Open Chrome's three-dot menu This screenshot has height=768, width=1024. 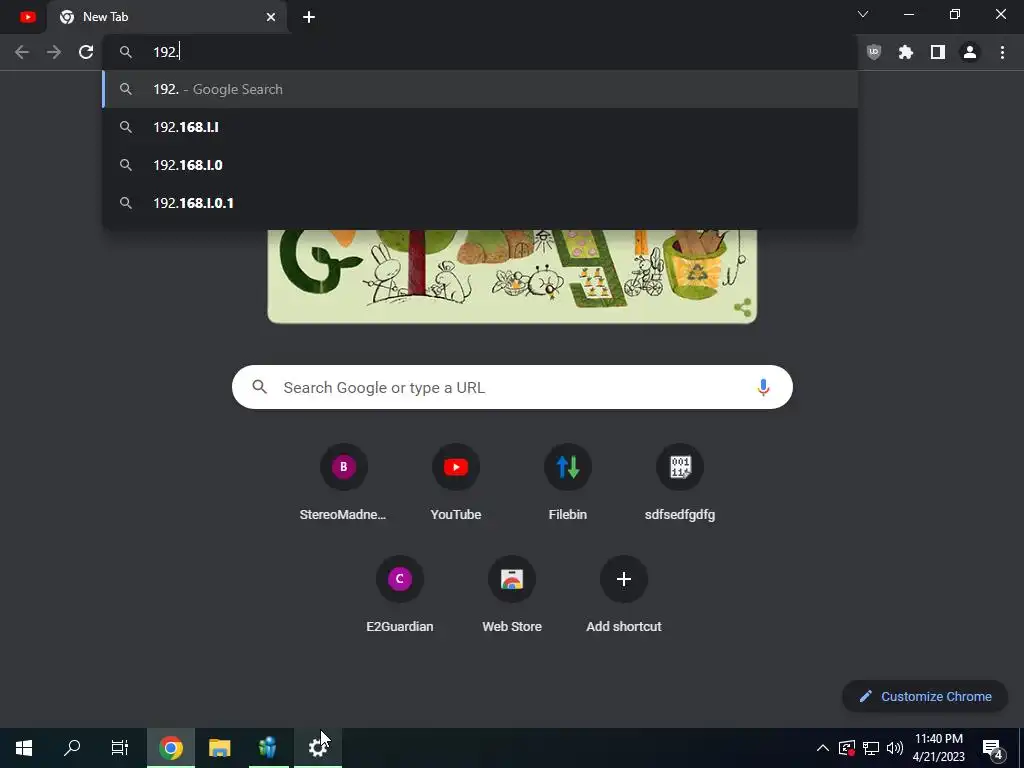pyautogui.click(x=1002, y=52)
